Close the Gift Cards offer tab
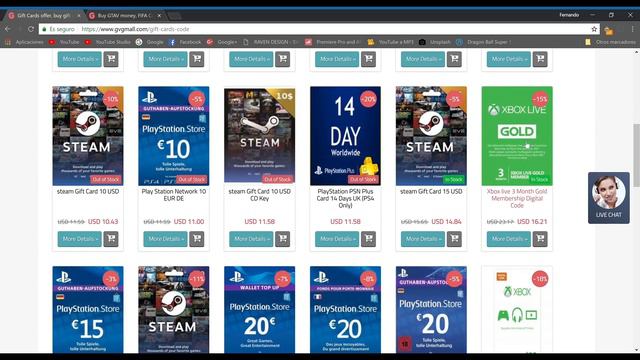The width and height of the screenshot is (640, 360). [x=78, y=16]
